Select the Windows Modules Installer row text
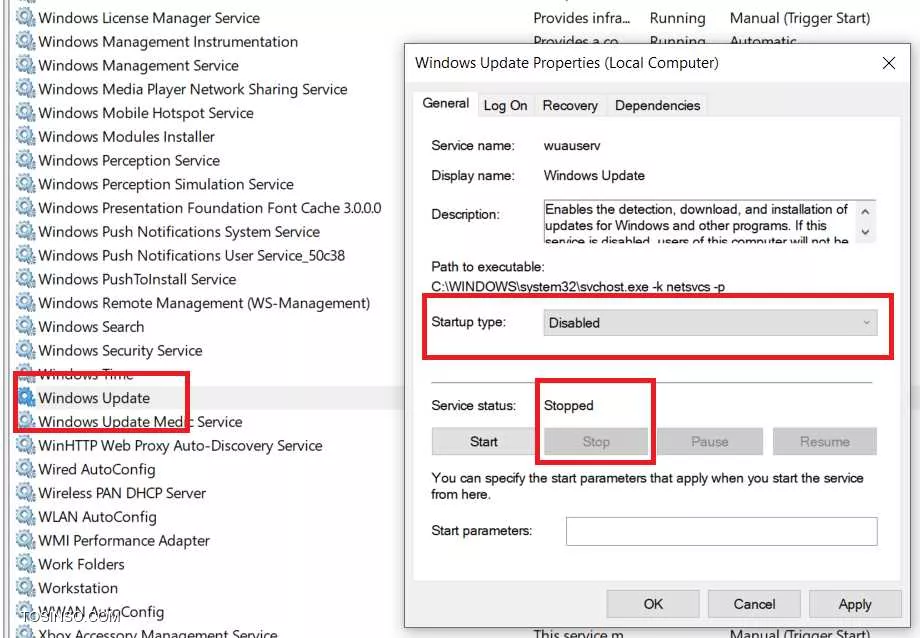920x638 pixels. click(127, 137)
